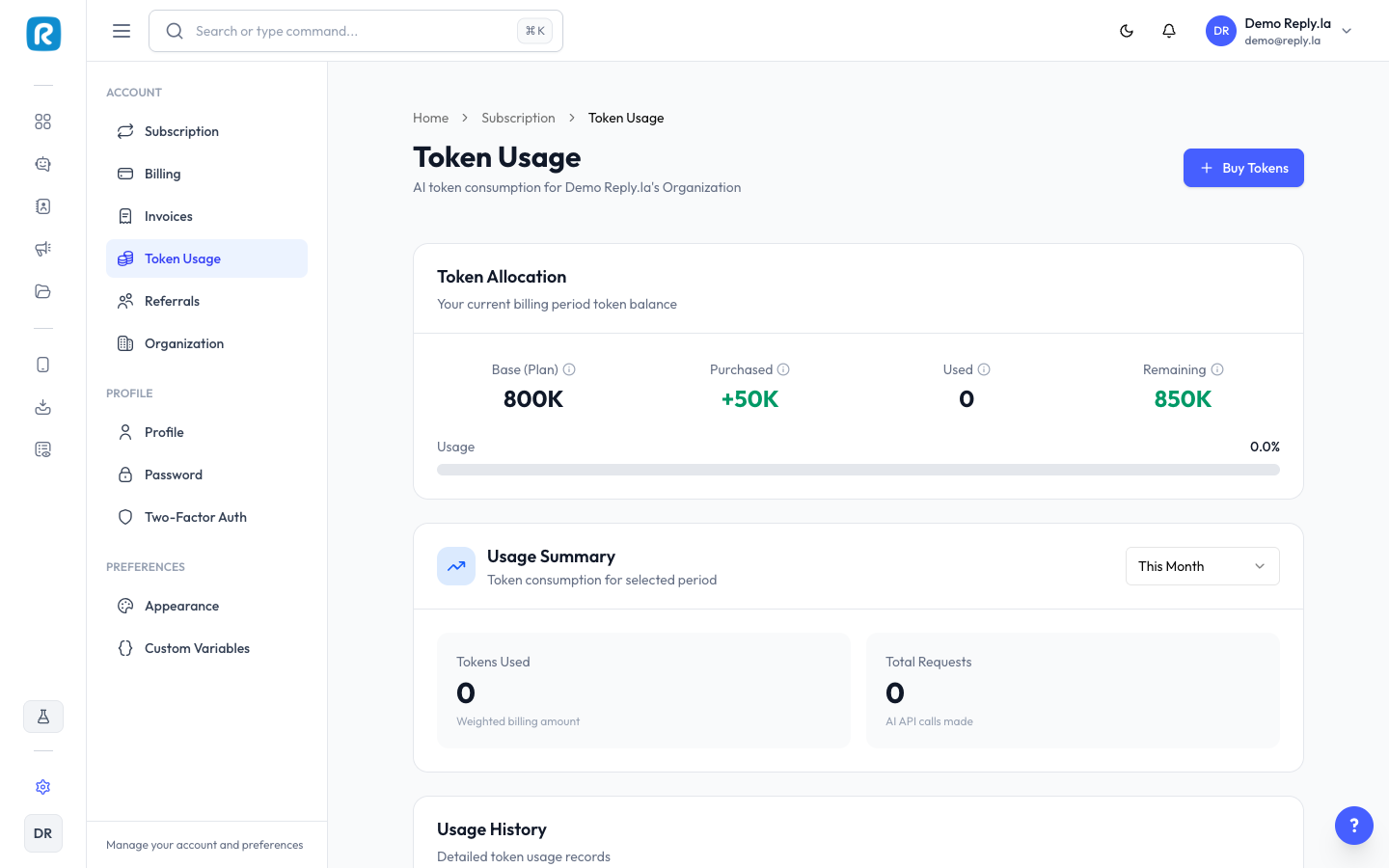
Task: Click the DR avatar at rail bottom
Action: pos(43,833)
